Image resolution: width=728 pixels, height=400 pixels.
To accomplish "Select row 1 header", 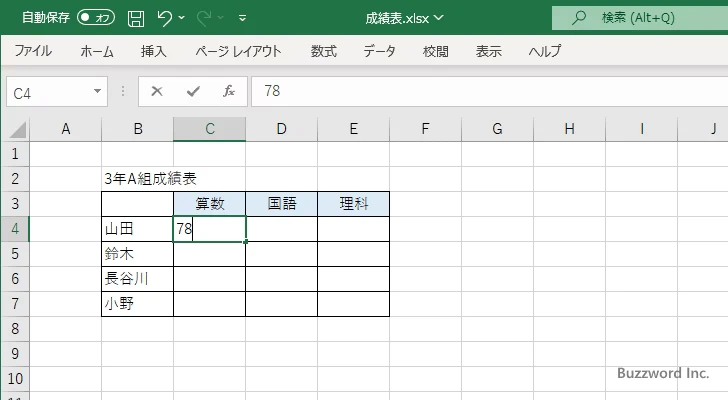I will 15,154.
